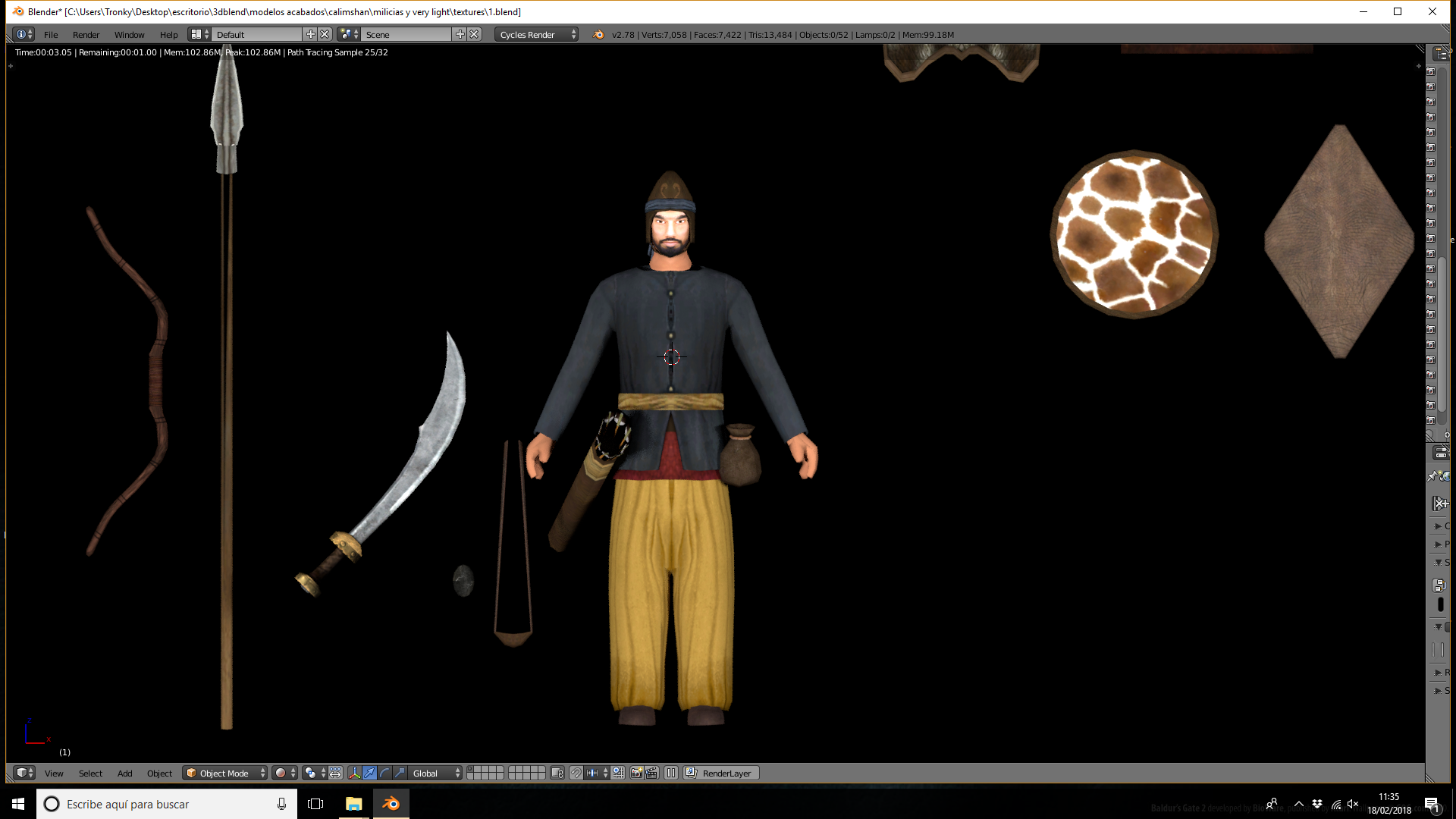The image size is (1456, 819).
Task: Select the rotate manipulator arc icon
Action: pos(384,773)
